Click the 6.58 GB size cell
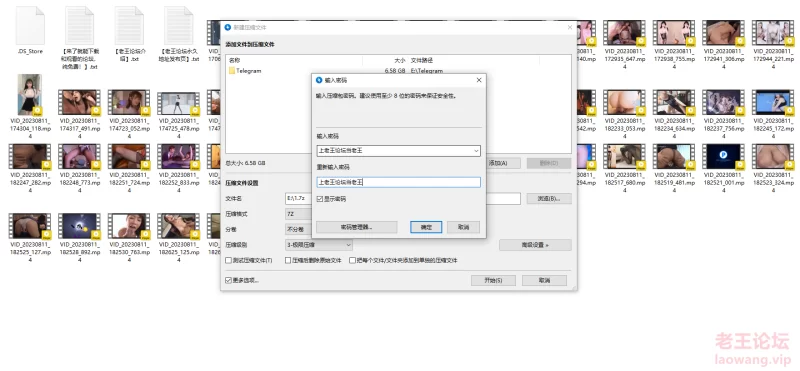Screen dimensions: 800x371 [395, 71]
